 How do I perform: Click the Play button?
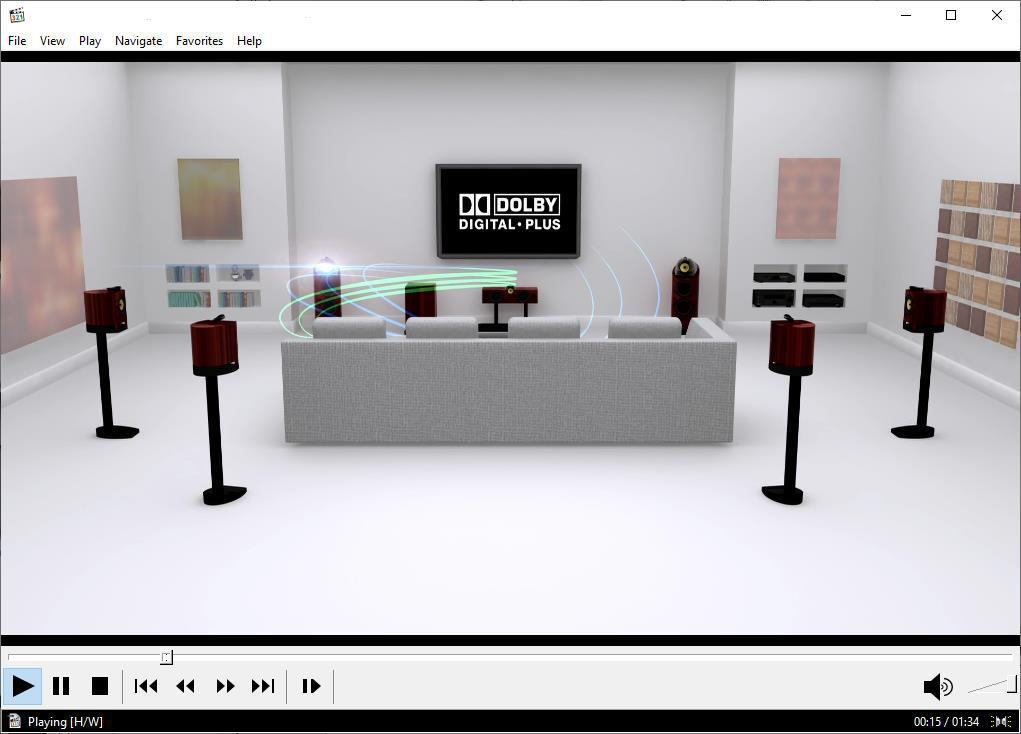click(x=22, y=686)
